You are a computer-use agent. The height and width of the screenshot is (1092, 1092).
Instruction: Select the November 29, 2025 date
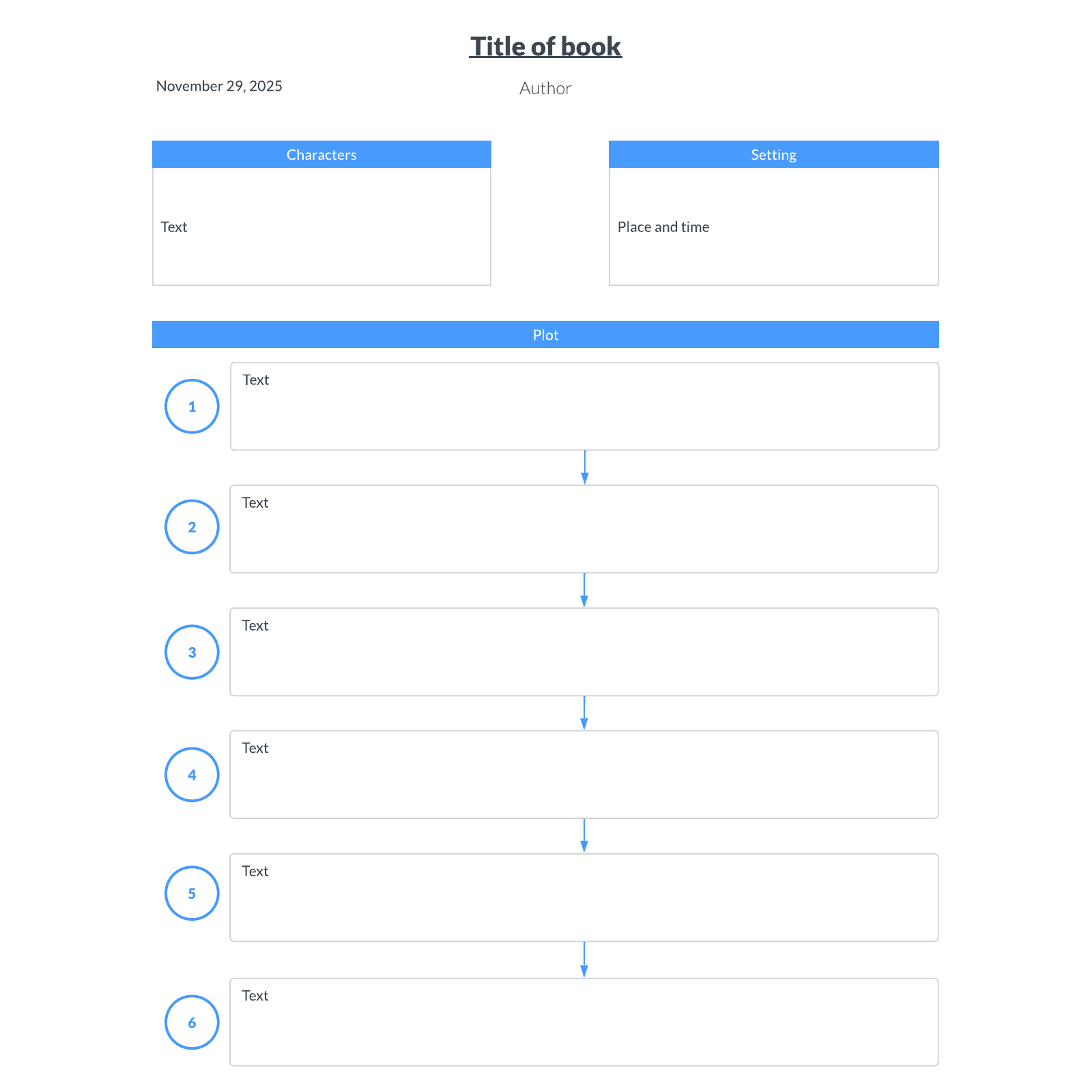click(219, 86)
